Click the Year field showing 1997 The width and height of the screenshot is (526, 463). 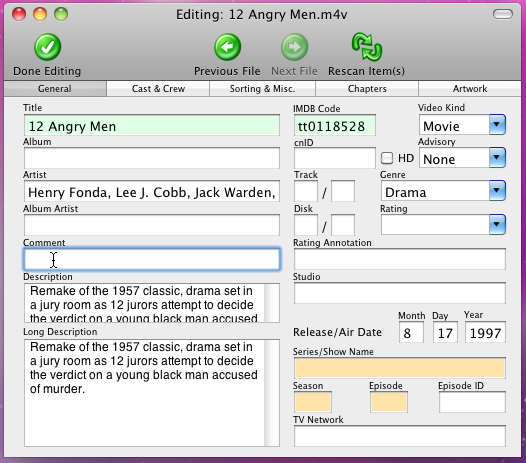point(485,332)
